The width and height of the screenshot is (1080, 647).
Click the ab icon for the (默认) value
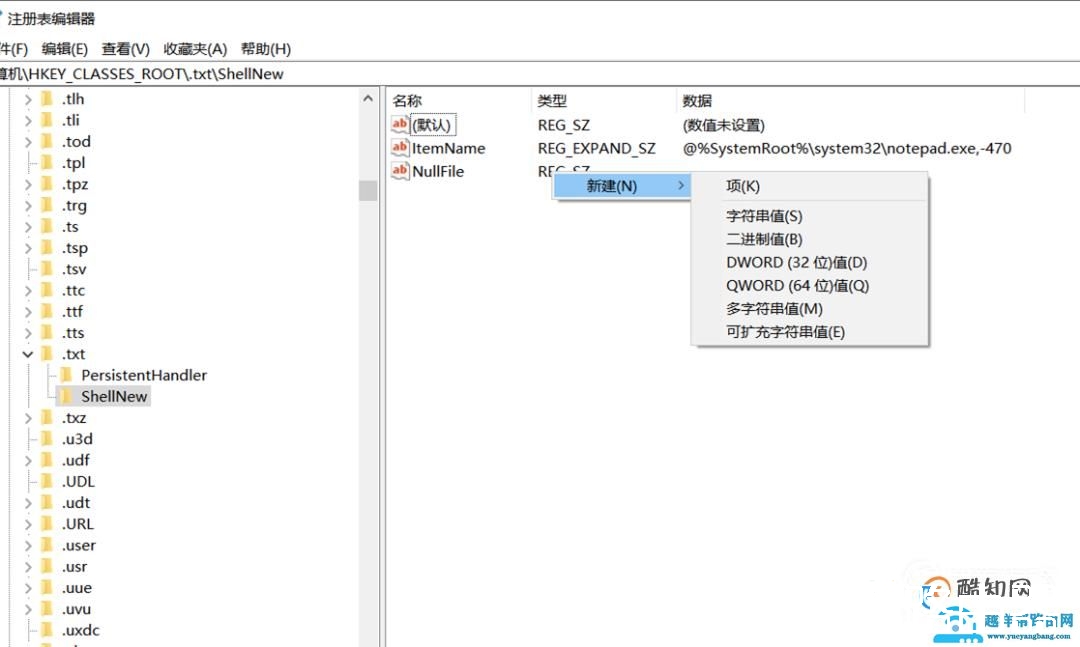[x=399, y=124]
